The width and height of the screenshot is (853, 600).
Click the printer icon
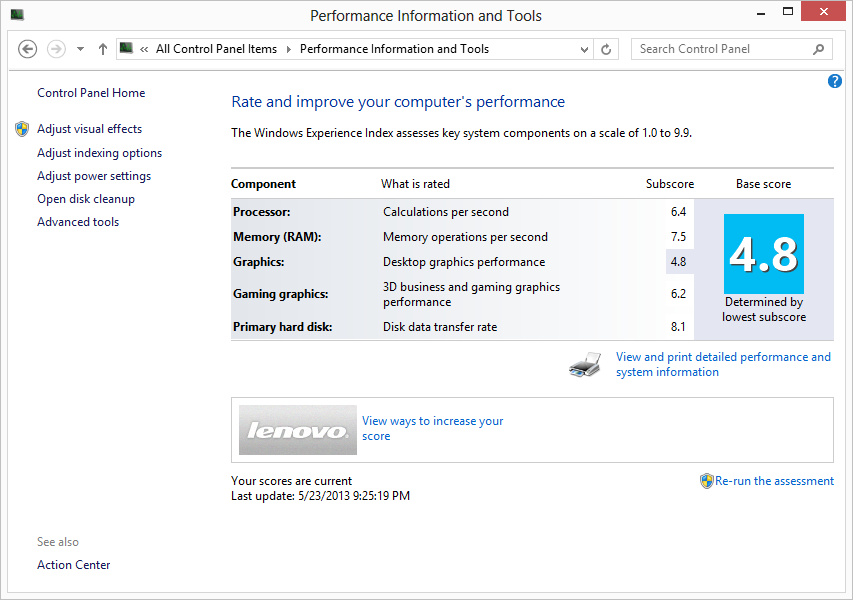tap(586, 365)
